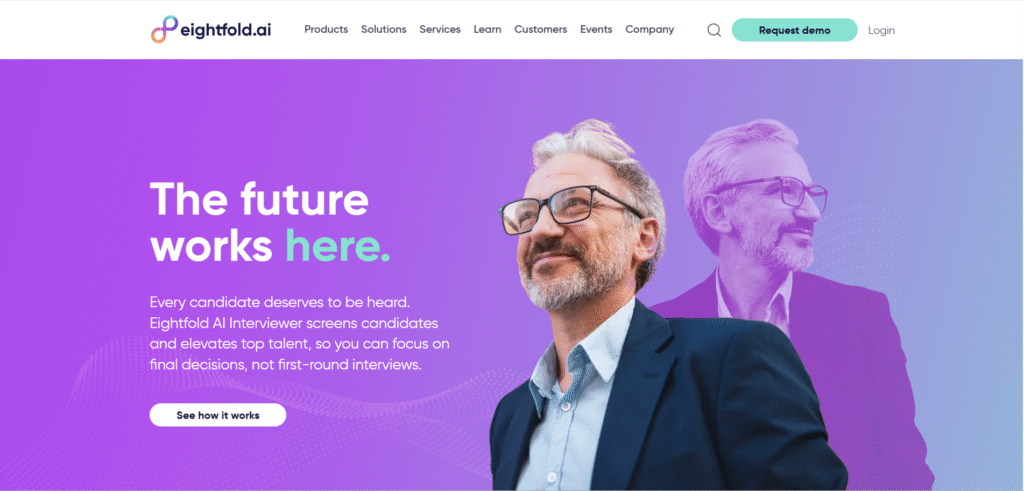This screenshot has height=491, width=1024.
Task: Open the Products menu
Action: 326,29
